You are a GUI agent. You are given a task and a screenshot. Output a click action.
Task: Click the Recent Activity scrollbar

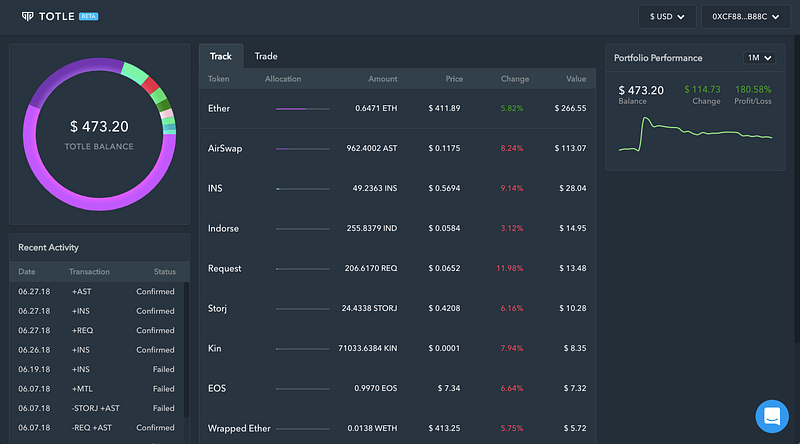point(186,350)
